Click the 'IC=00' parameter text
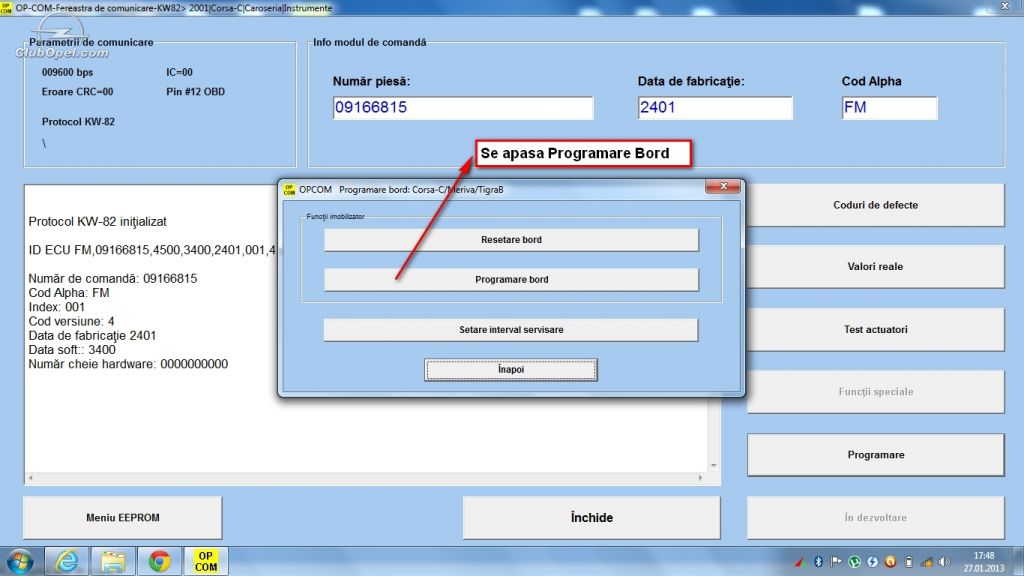Viewport: 1024px width, 576px height. point(179,72)
